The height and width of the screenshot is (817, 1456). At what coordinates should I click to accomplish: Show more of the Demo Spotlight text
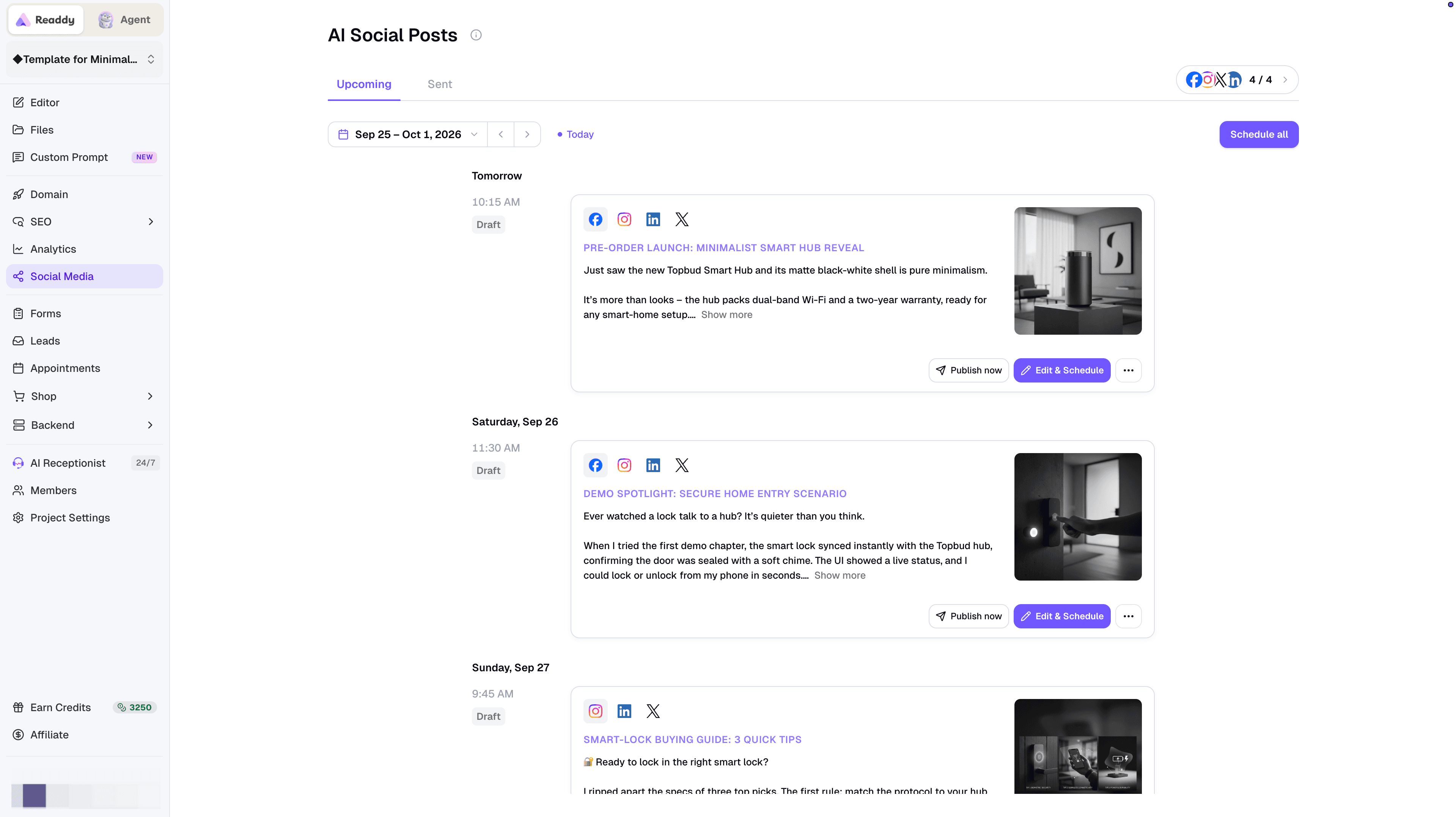click(x=840, y=576)
